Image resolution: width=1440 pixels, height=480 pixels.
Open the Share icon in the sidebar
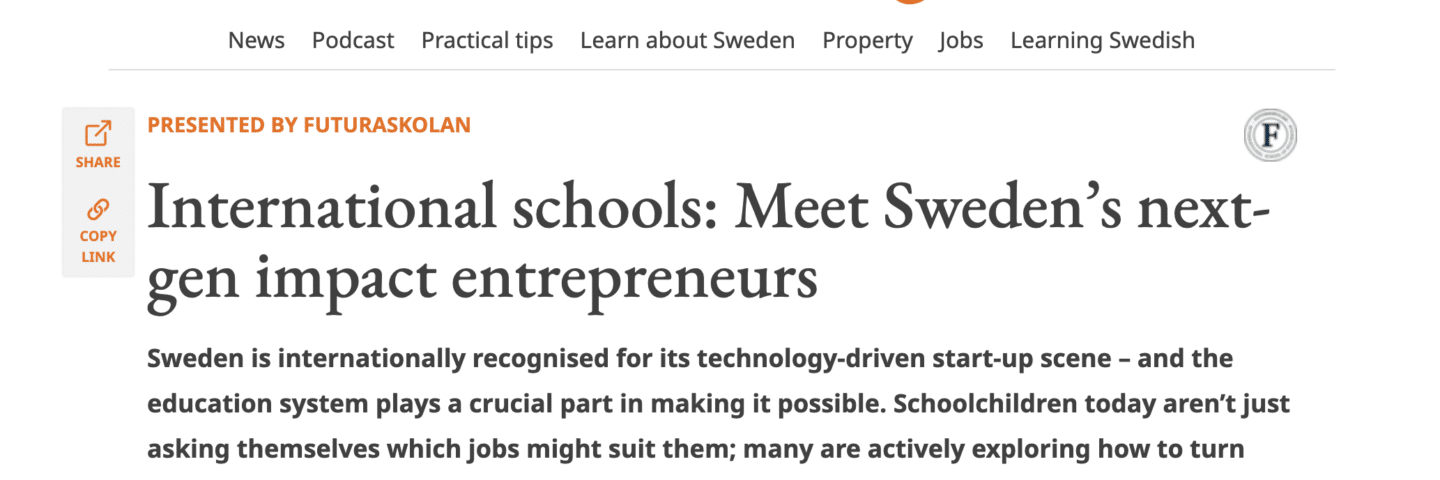98,133
